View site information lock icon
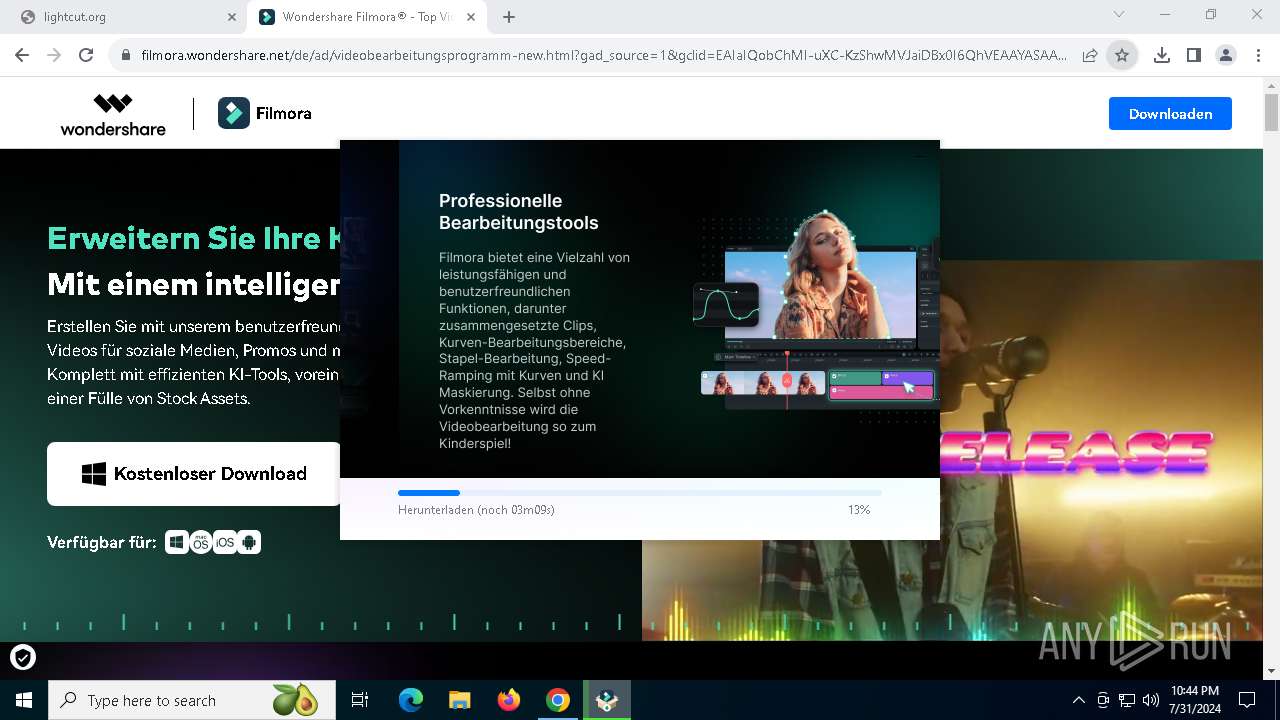The height and width of the screenshot is (720, 1280). pyautogui.click(x=126, y=56)
